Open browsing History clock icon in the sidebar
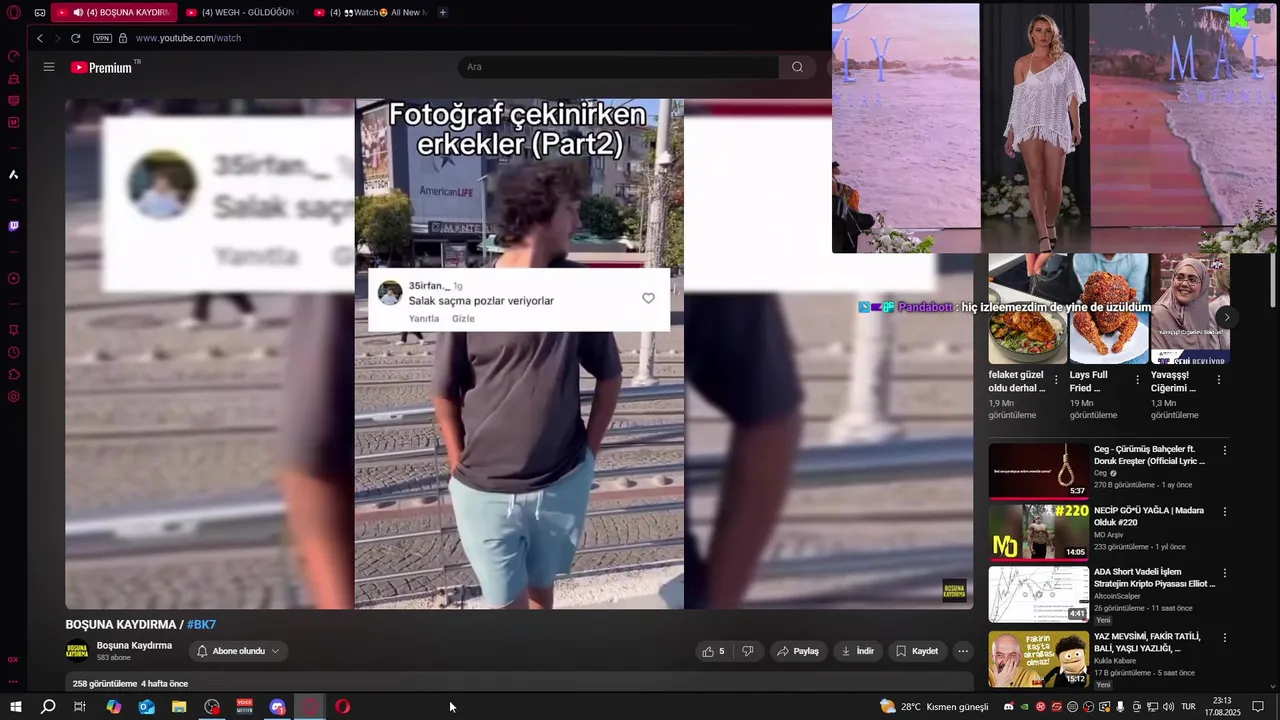 point(14,352)
